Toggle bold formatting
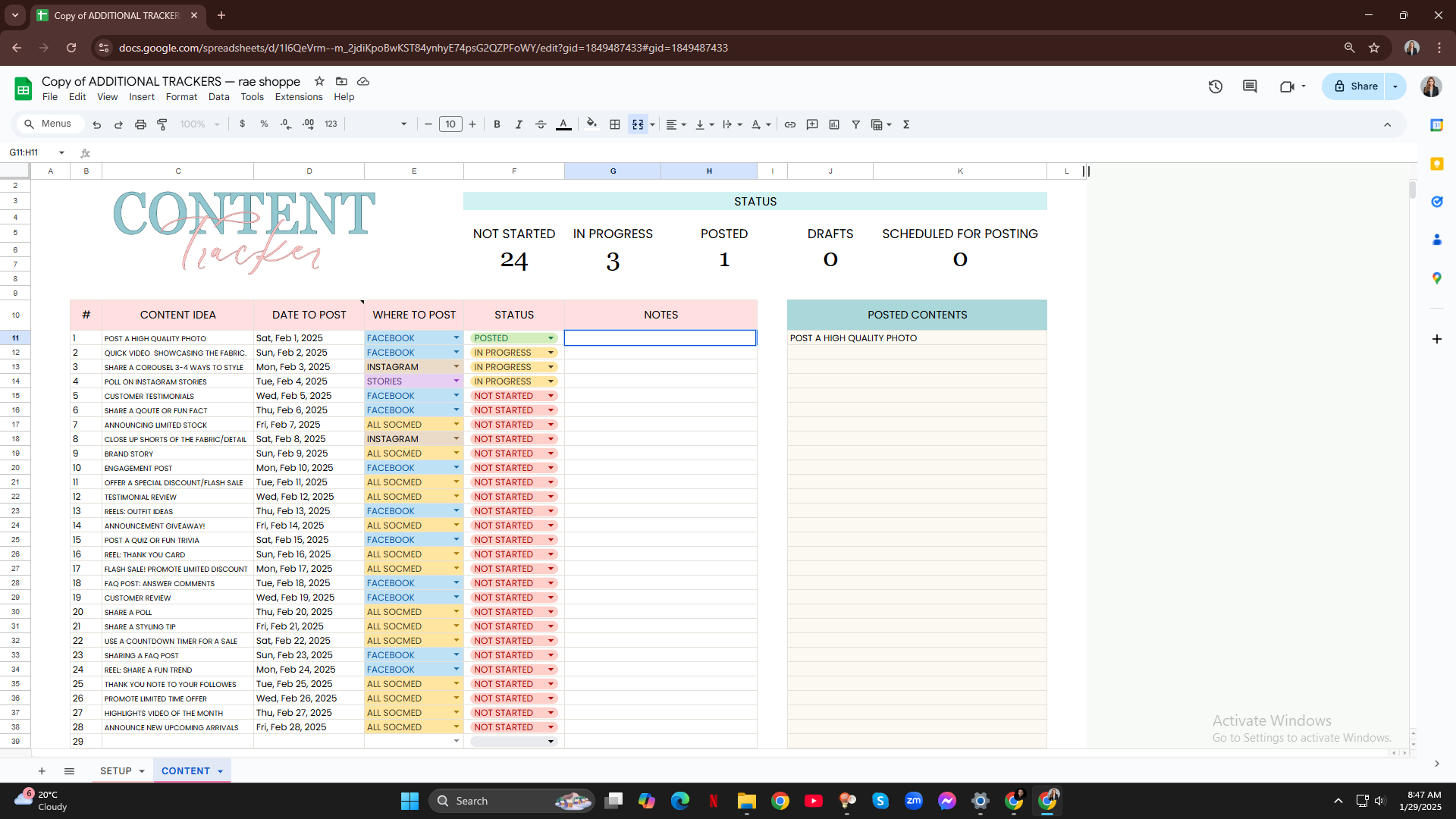The height and width of the screenshot is (819, 1456). pyautogui.click(x=497, y=124)
